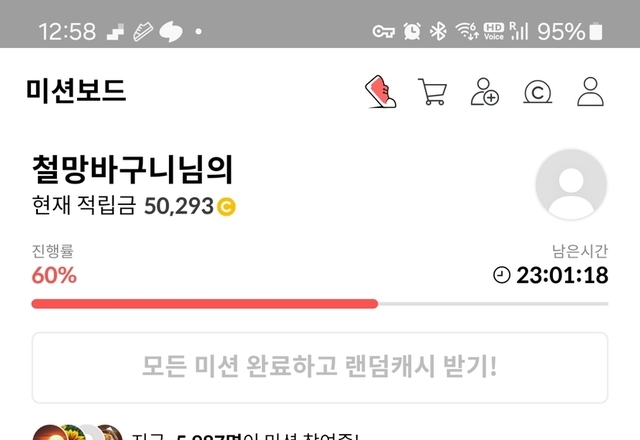This screenshot has width=640, height=440.
Task: Tap the 현재 적립금 50,293 balance
Action: click(134, 206)
